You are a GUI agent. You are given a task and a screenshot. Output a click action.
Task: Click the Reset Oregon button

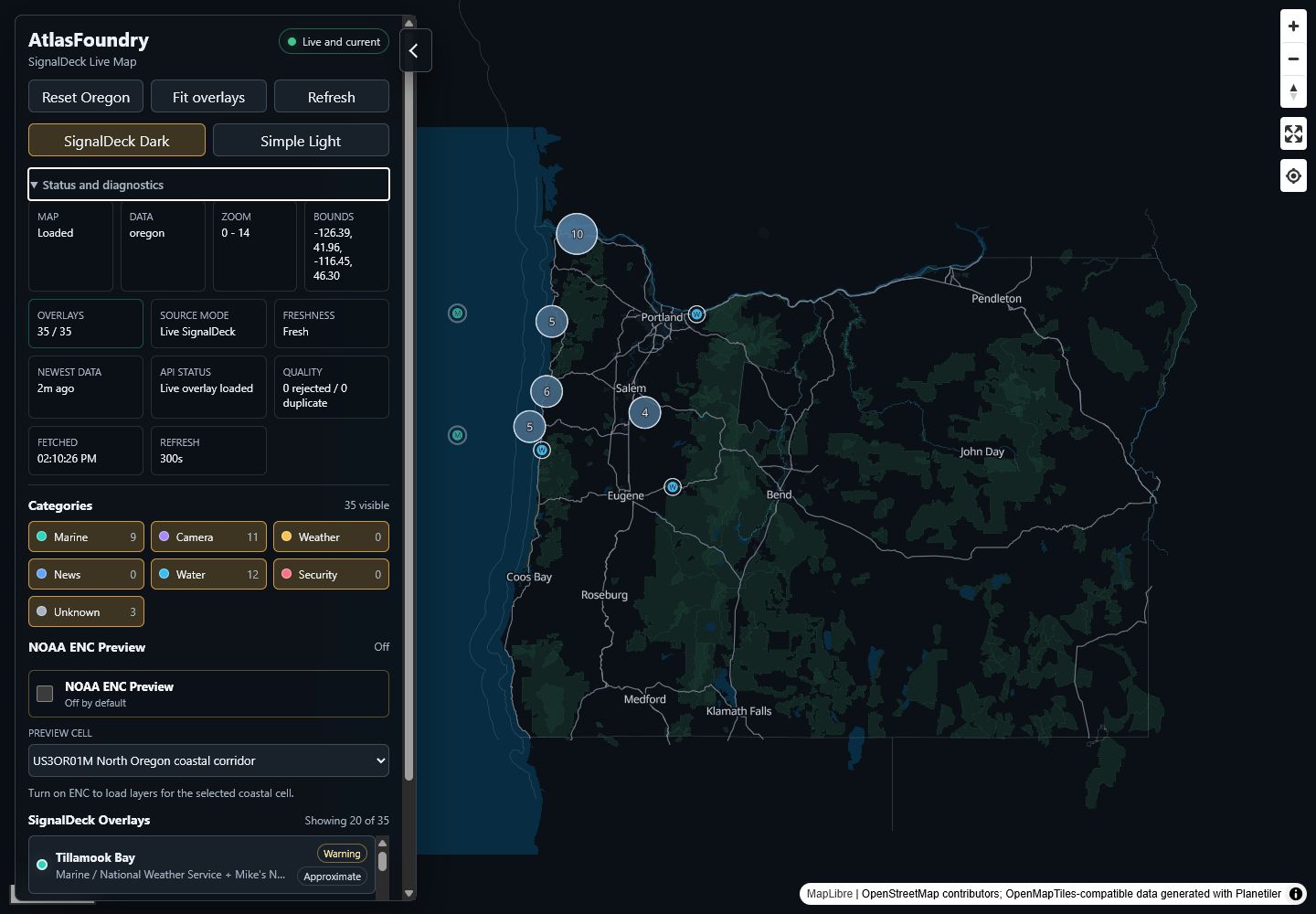[x=86, y=96]
